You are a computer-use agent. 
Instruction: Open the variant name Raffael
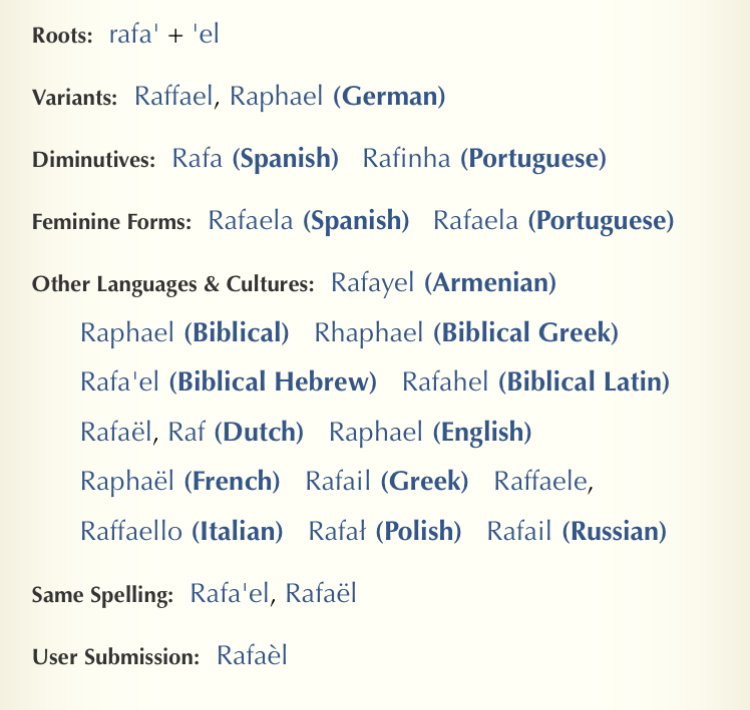[x=176, y=97]
